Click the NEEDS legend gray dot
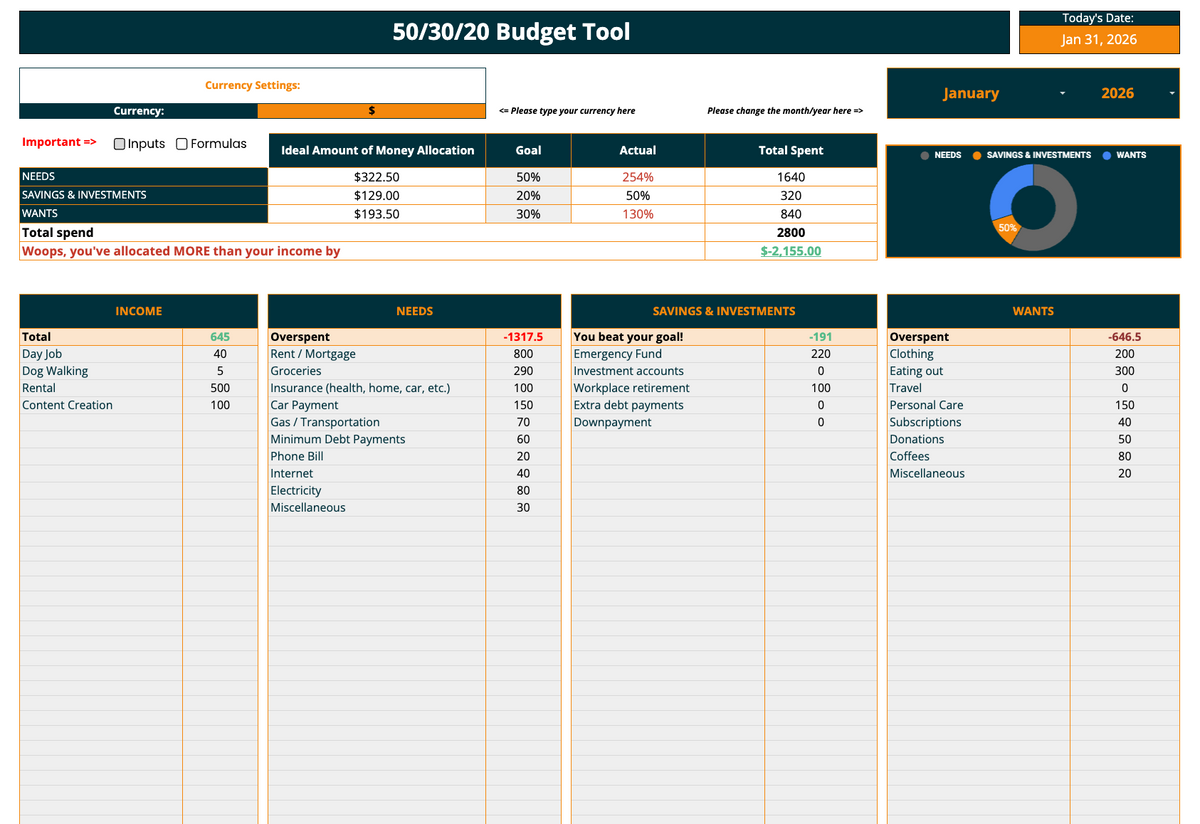This screenshot has height=824, width=1200. [926, 156]
